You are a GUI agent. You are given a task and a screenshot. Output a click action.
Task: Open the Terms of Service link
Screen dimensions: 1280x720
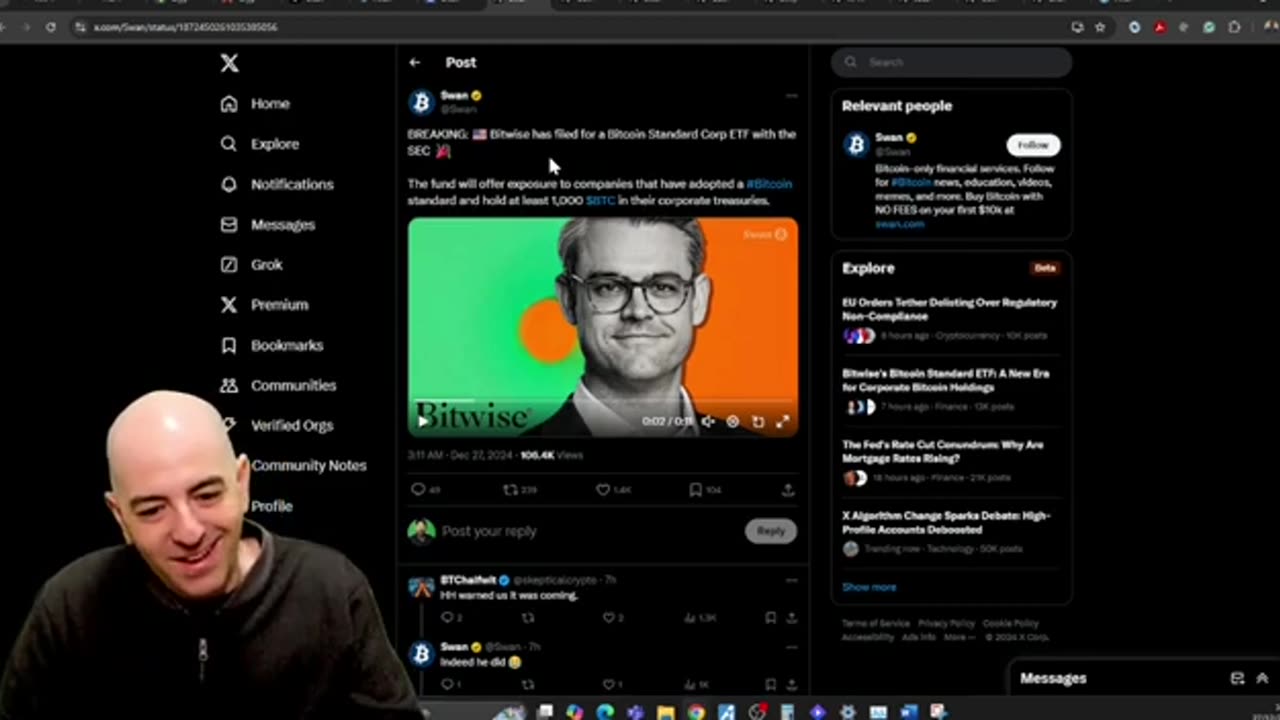(875, 624)
